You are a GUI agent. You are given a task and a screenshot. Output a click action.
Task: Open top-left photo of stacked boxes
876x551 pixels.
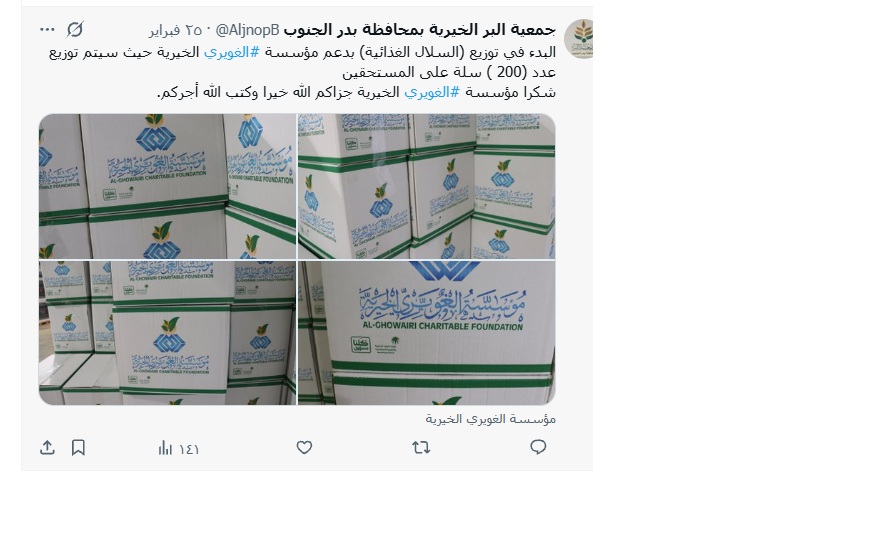tap(168, 186)
